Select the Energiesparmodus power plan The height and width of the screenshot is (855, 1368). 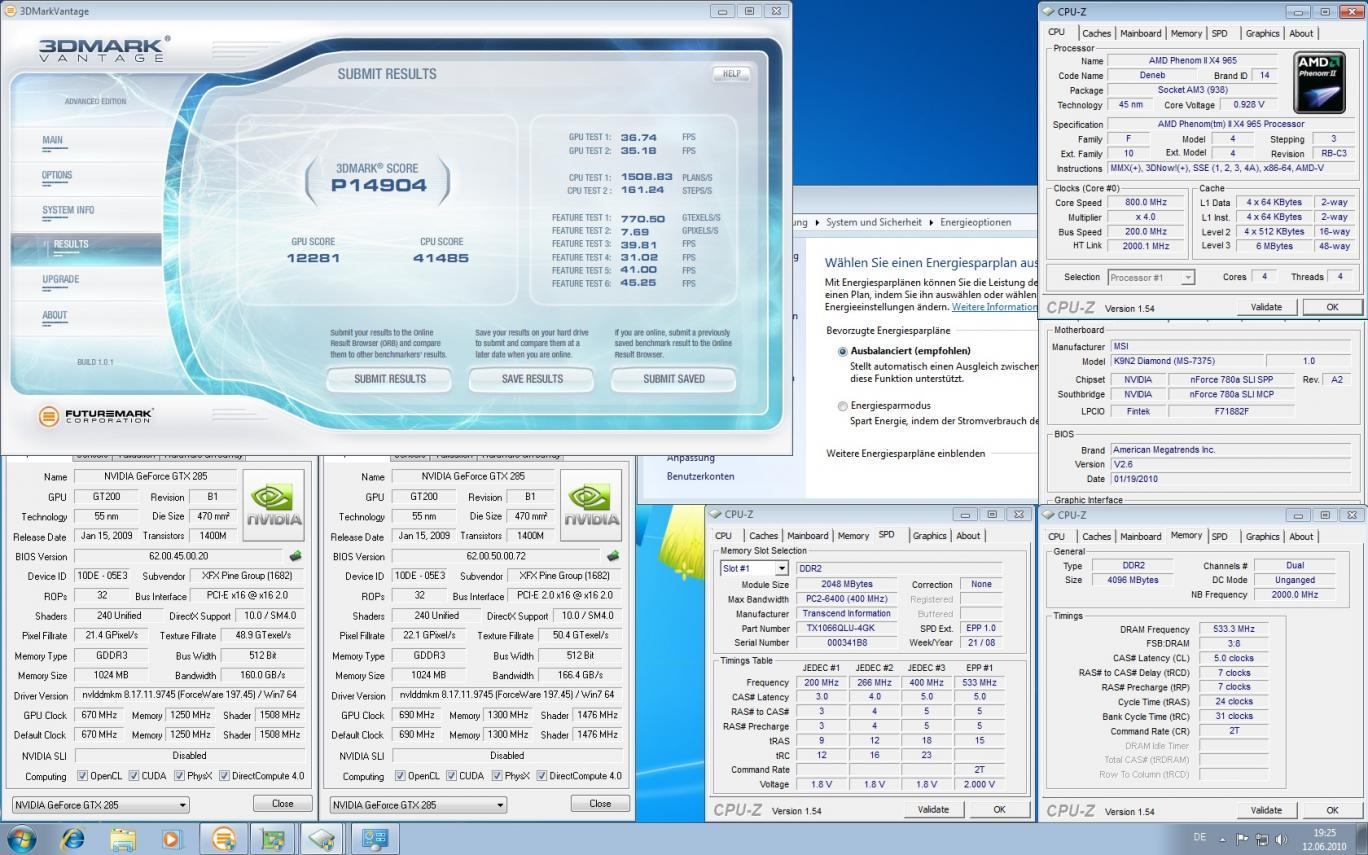coord(843,406)
